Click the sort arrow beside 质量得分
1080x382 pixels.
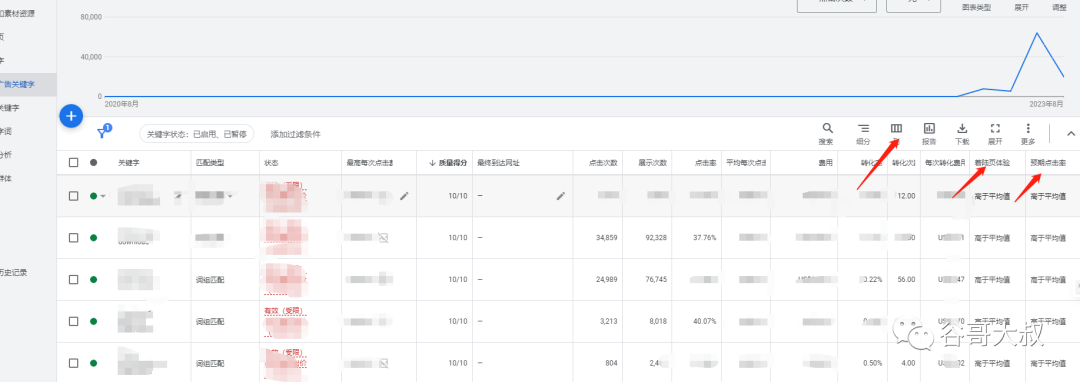432,163
